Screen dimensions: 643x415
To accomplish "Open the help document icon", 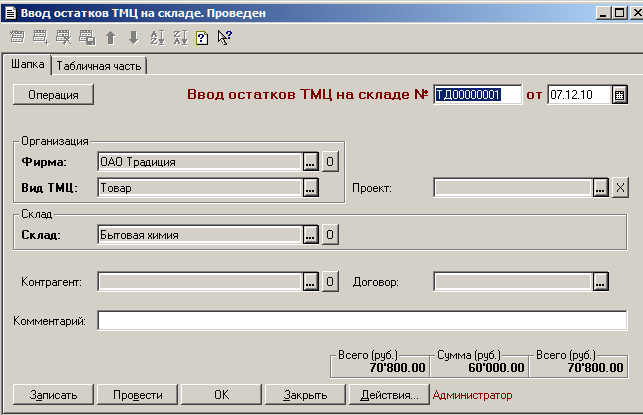I will point(202,38).
